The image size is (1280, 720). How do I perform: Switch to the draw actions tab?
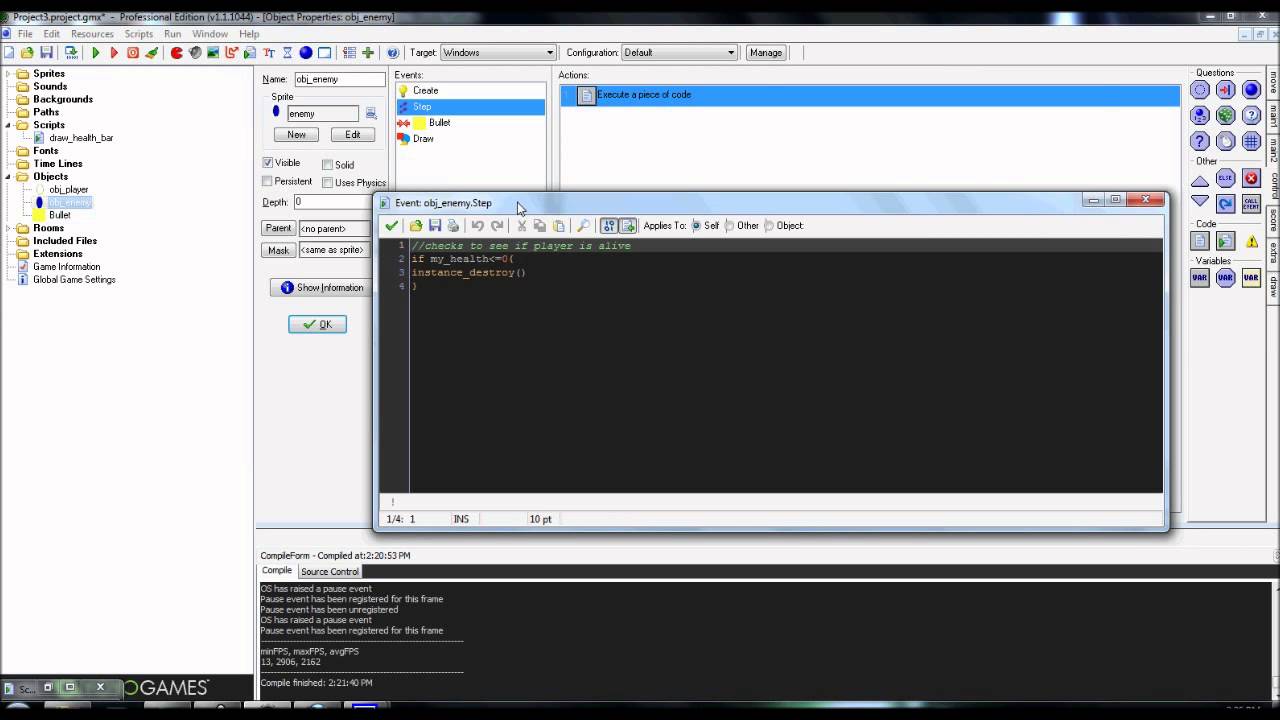click(x=1273, y=287)
